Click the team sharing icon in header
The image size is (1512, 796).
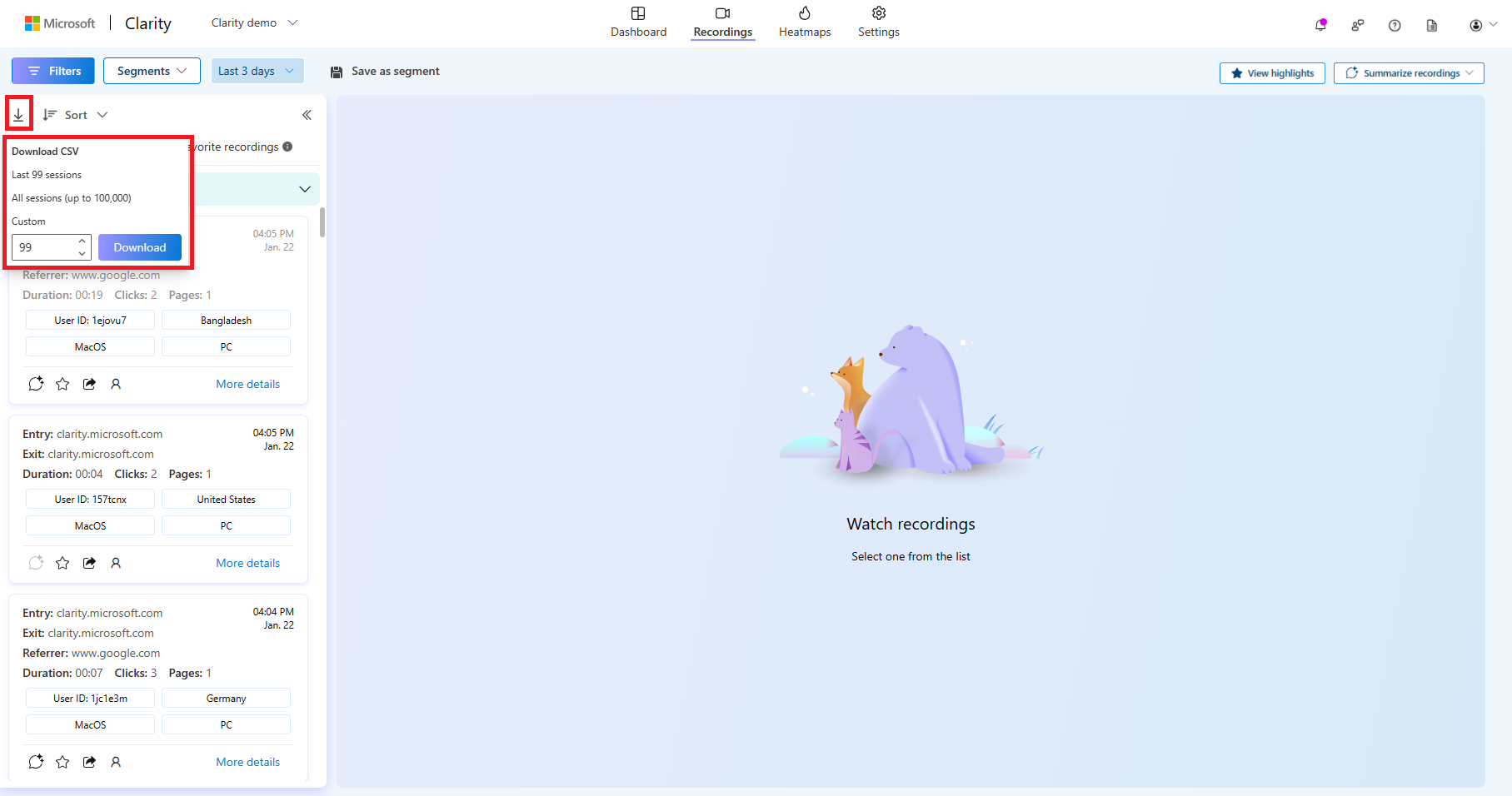[x=1358, y=25]
